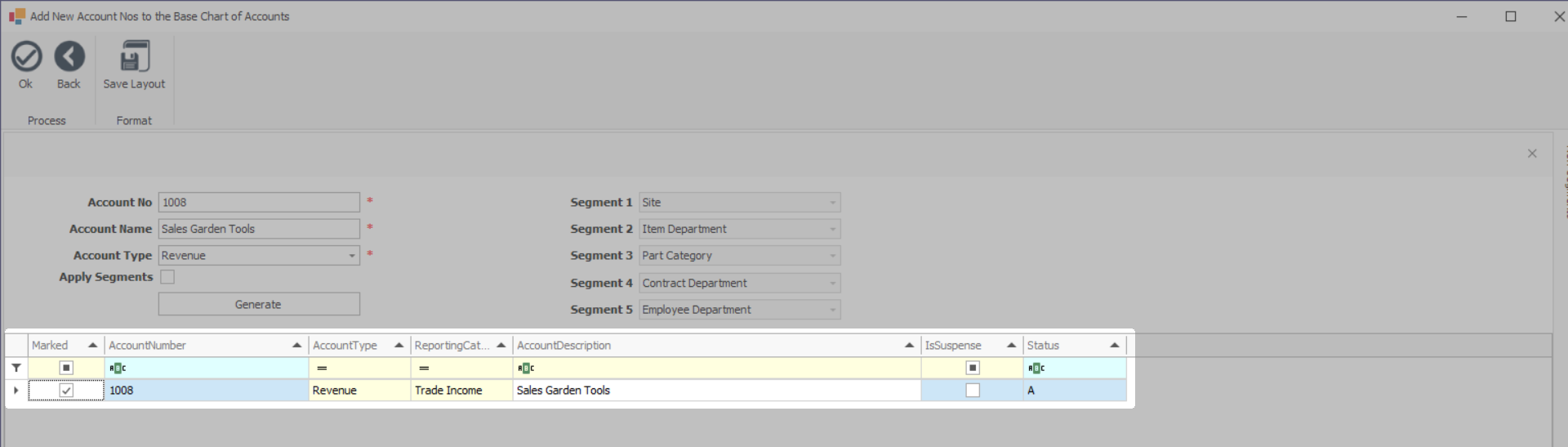1568x447 pixels.
Task: Click the Account Name input field
Action: point(259,229)
